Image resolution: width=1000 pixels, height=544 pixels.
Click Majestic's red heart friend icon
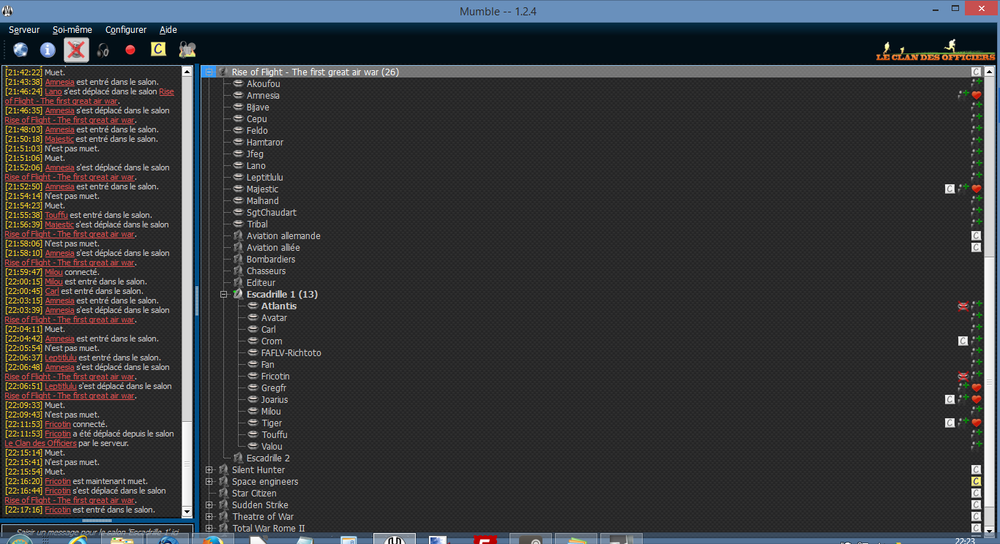coord(976,189)
